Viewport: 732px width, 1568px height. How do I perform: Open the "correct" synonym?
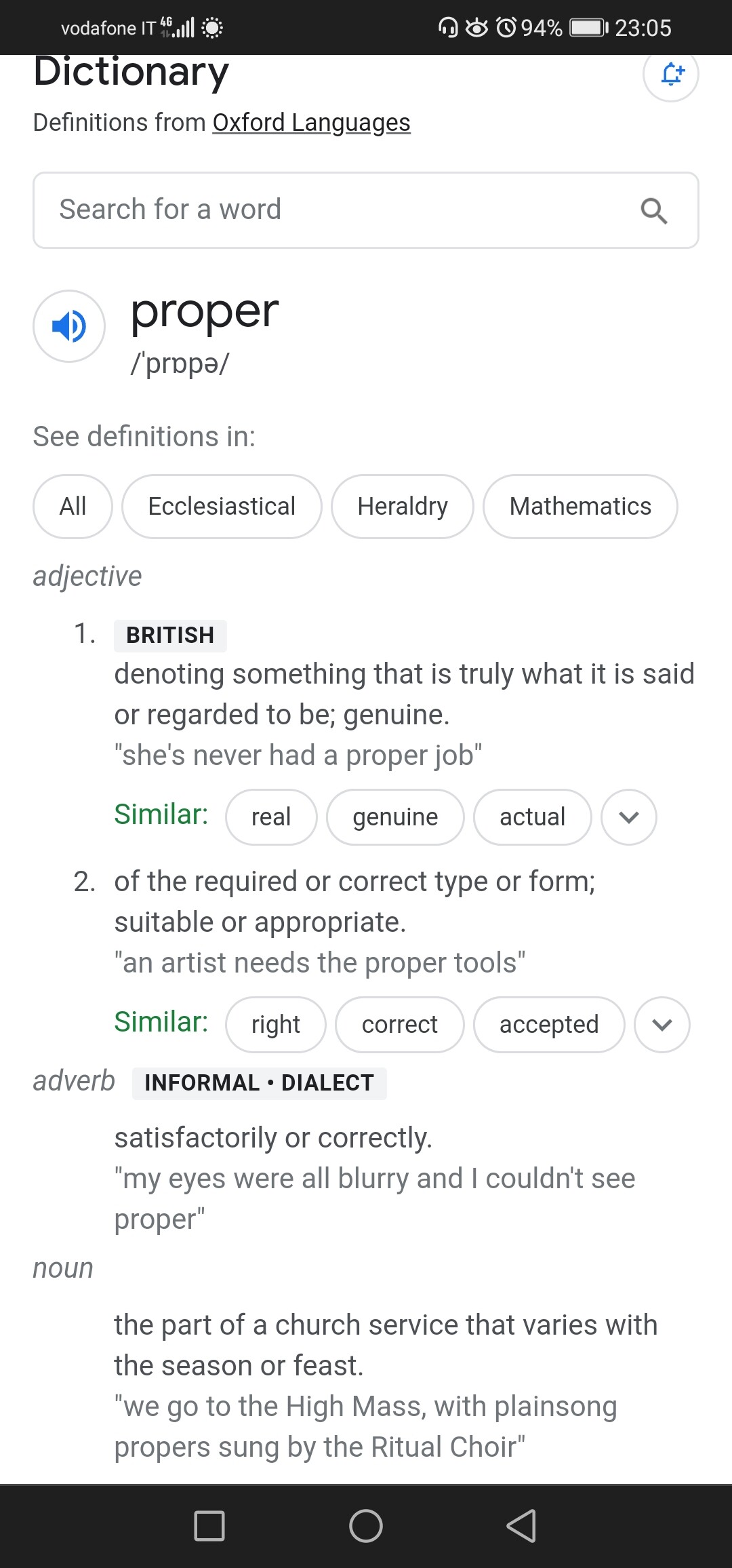coord(399,1025)
